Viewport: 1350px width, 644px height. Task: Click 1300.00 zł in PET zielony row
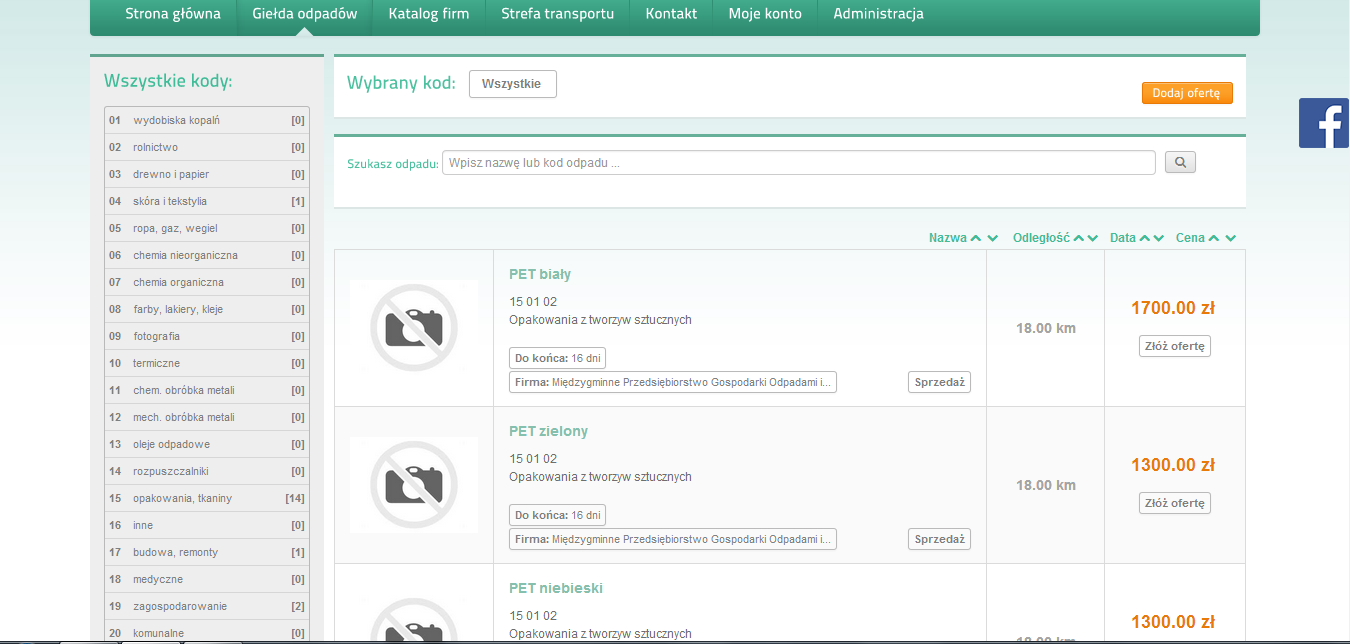[x=1173, y=465]
